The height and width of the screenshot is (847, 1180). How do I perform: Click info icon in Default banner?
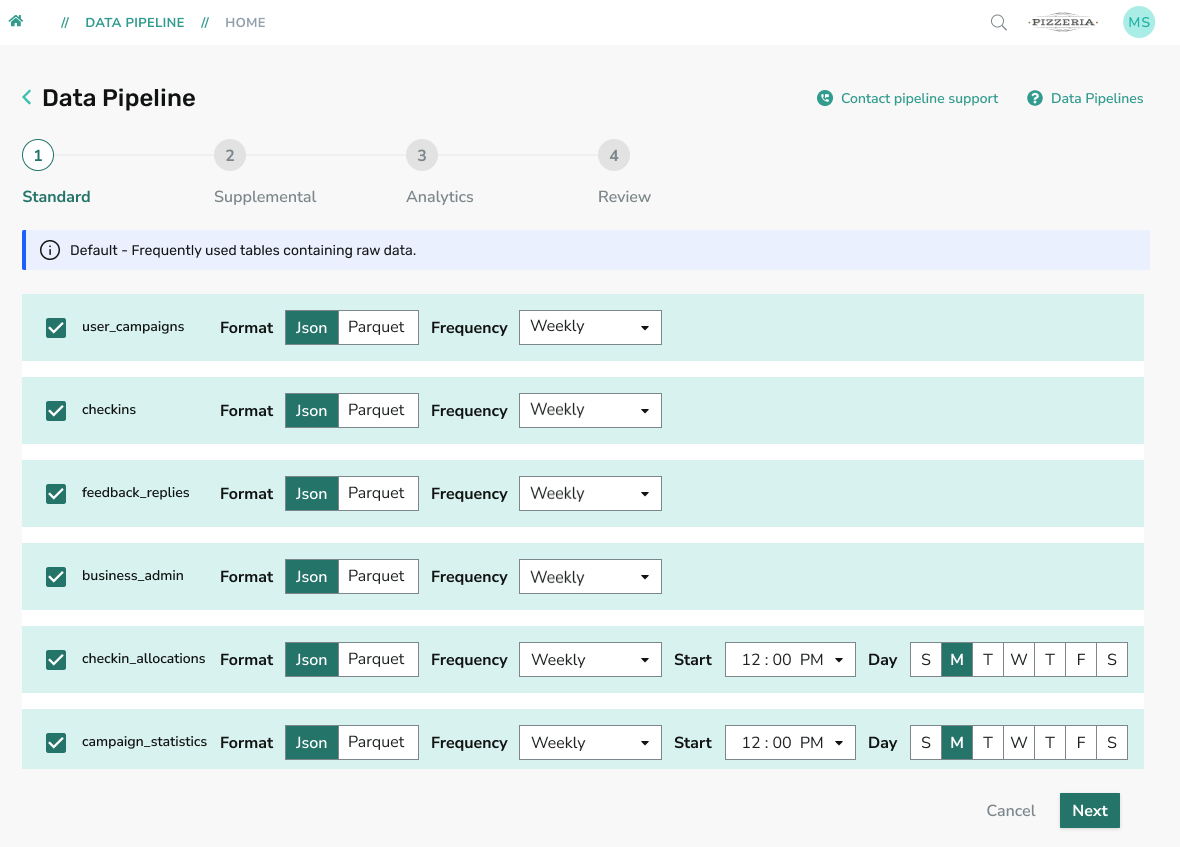click(50, 250)
